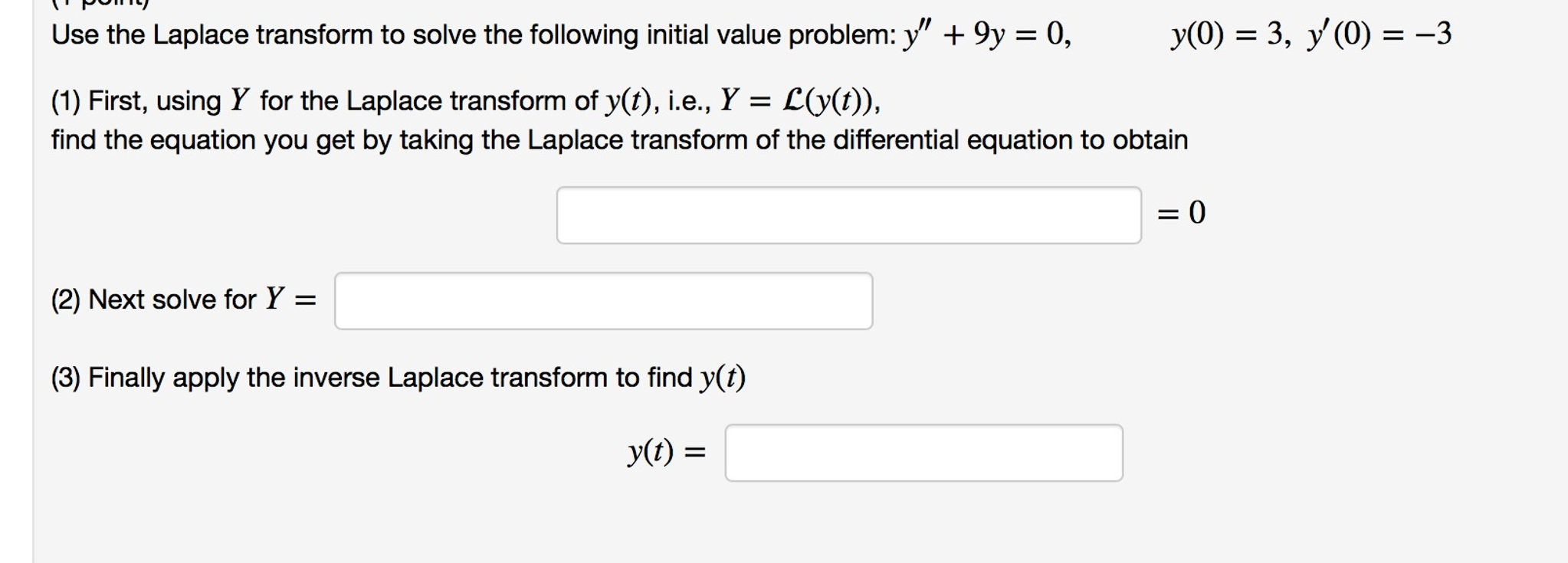Click the initial condition y'(0) = −3
Screen dimensions: 1568x563
[1379, 35]
